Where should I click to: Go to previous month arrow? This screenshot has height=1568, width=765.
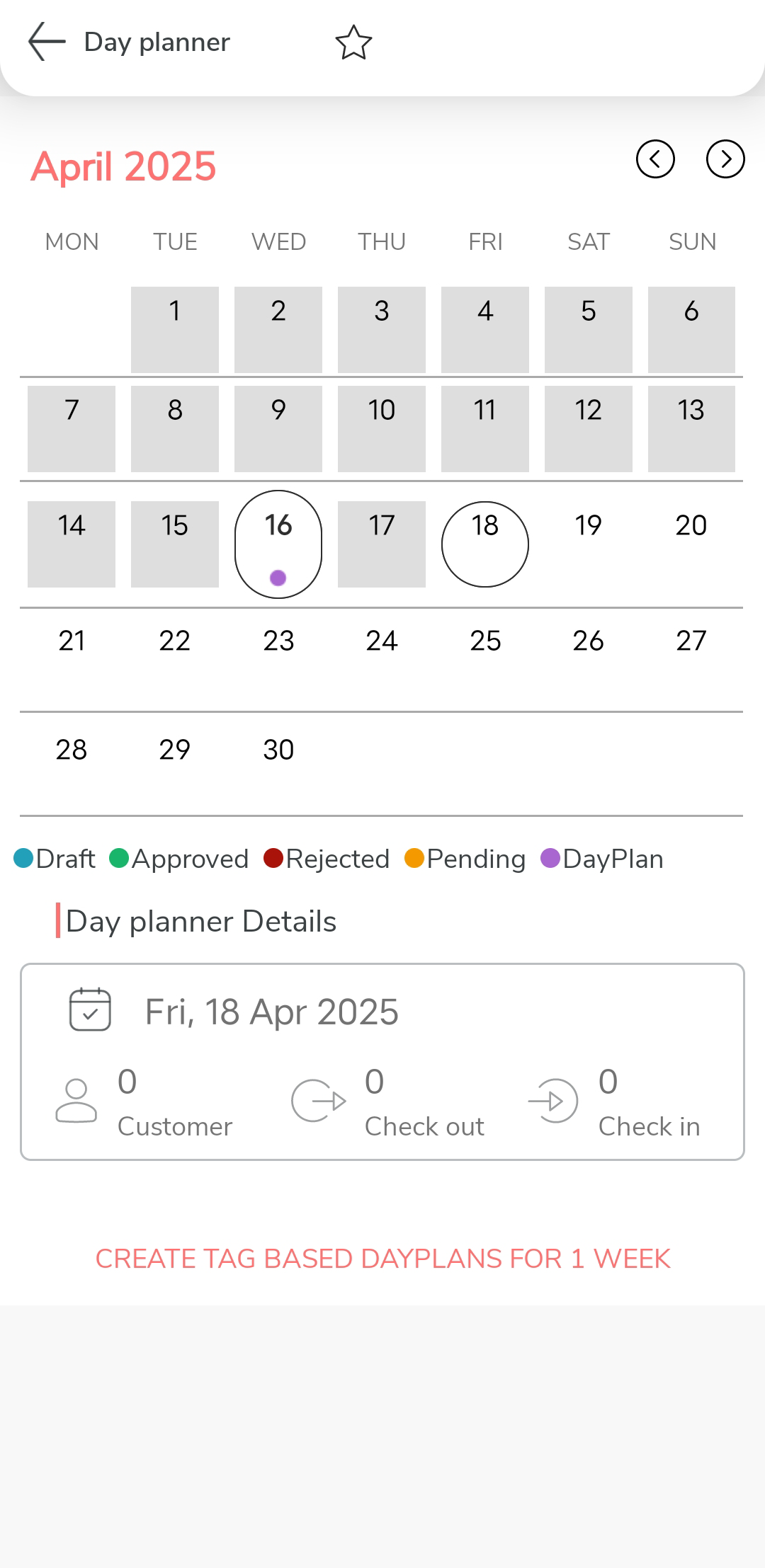tap(655, 159)
